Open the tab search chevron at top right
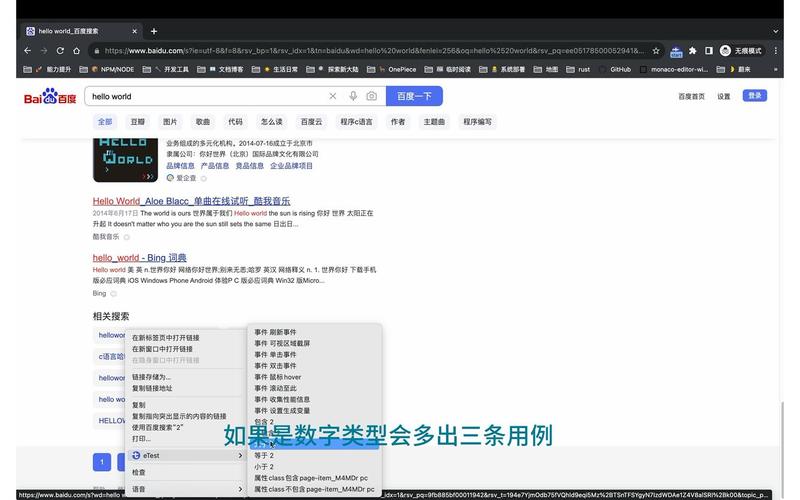800x500 pixels. pyautogui.click(x=776, y=31)
